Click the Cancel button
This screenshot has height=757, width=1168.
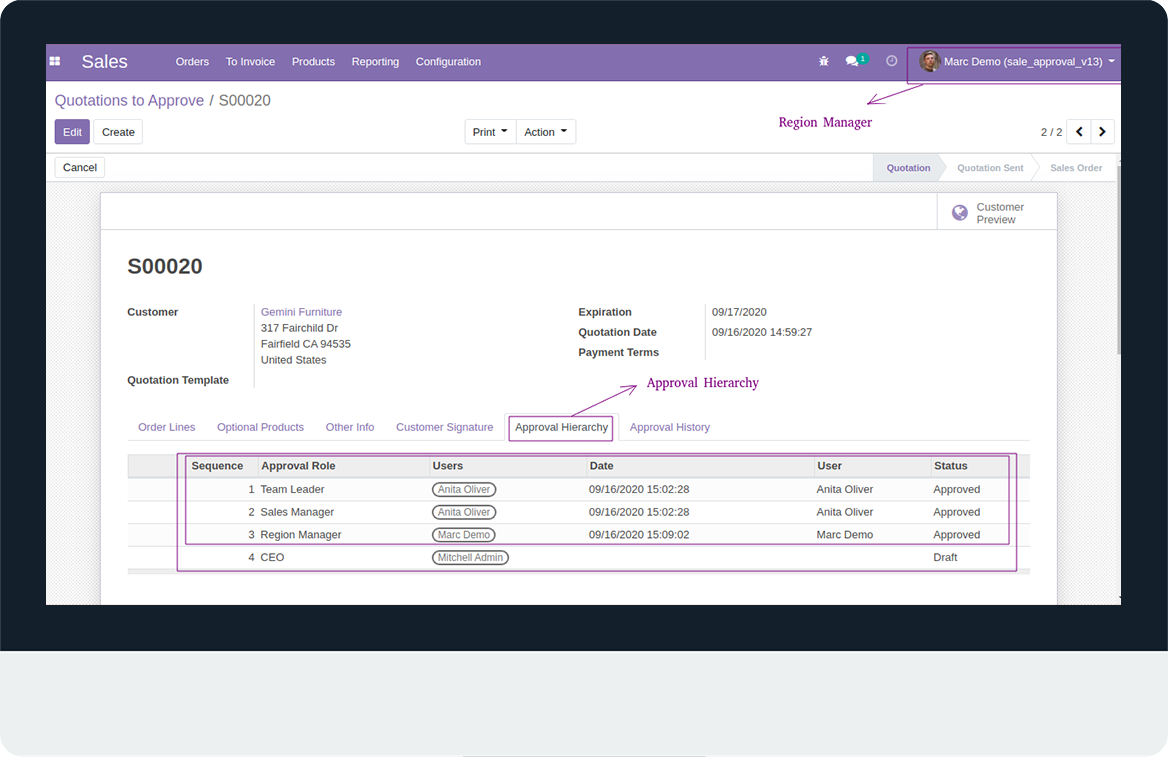tap(80, 168)
